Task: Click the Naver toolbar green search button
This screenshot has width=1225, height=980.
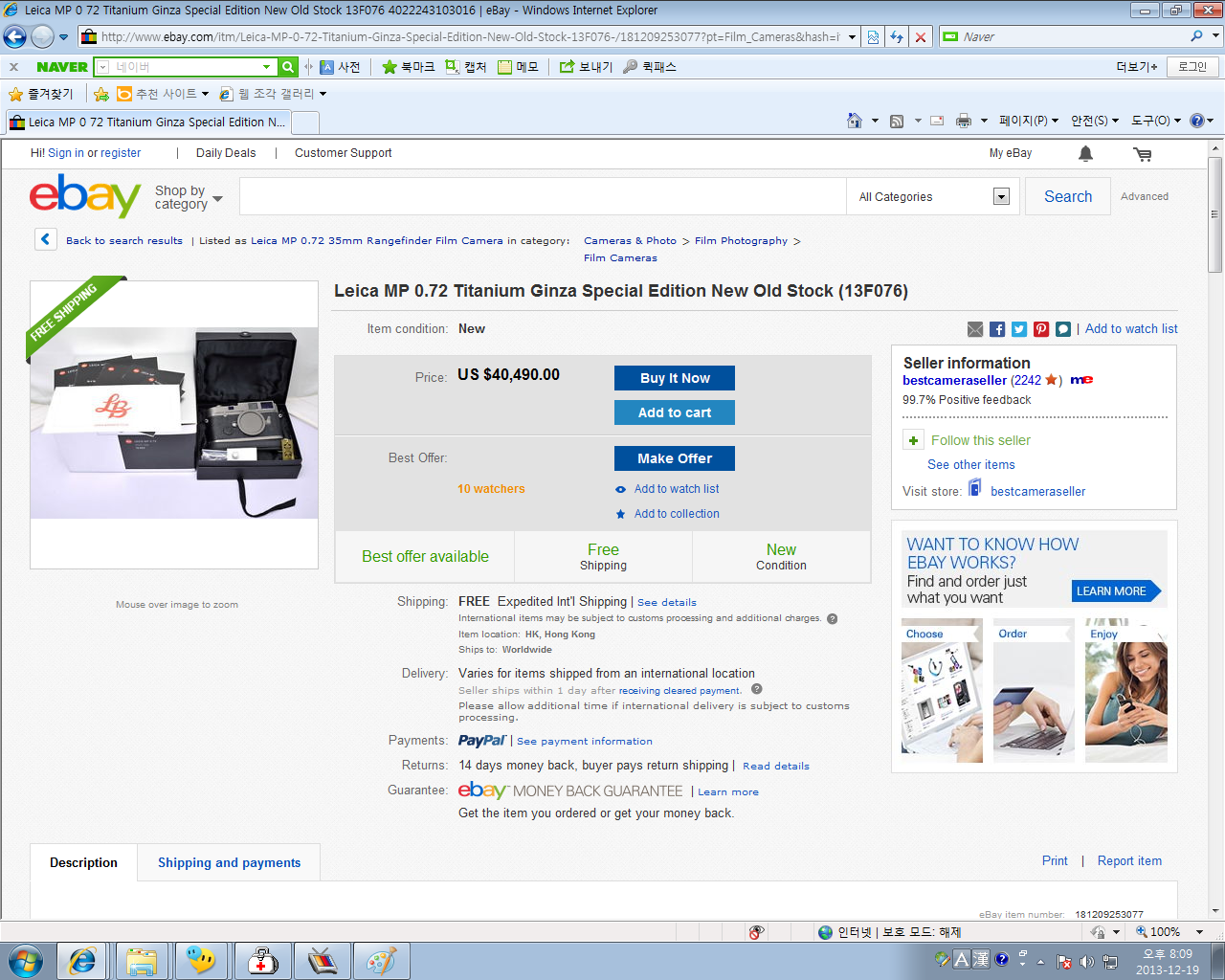Action: [x=288, y=67]
